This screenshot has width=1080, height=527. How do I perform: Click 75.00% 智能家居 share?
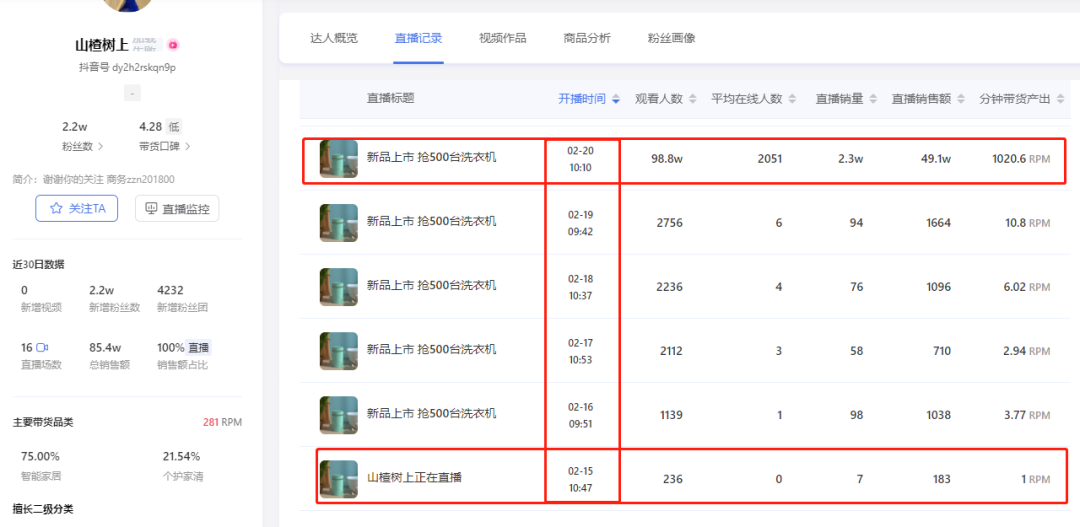pos(40,456)
